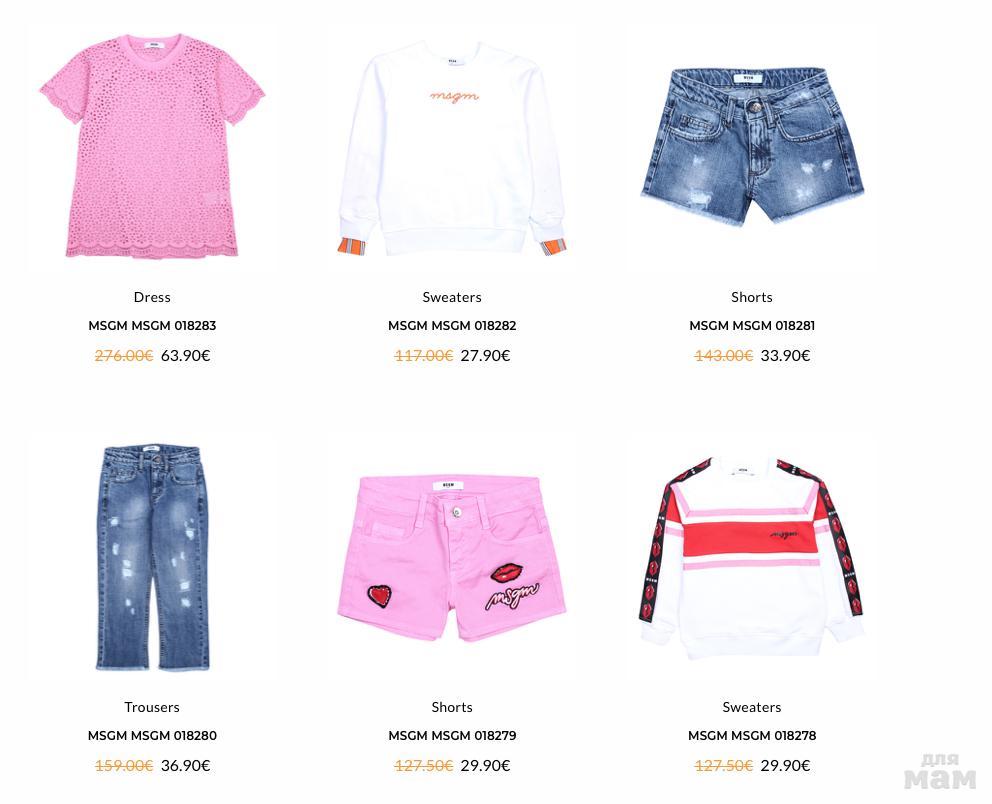Open the pink lace dress product image
This screenshot has height=804, width=992.
152,146
